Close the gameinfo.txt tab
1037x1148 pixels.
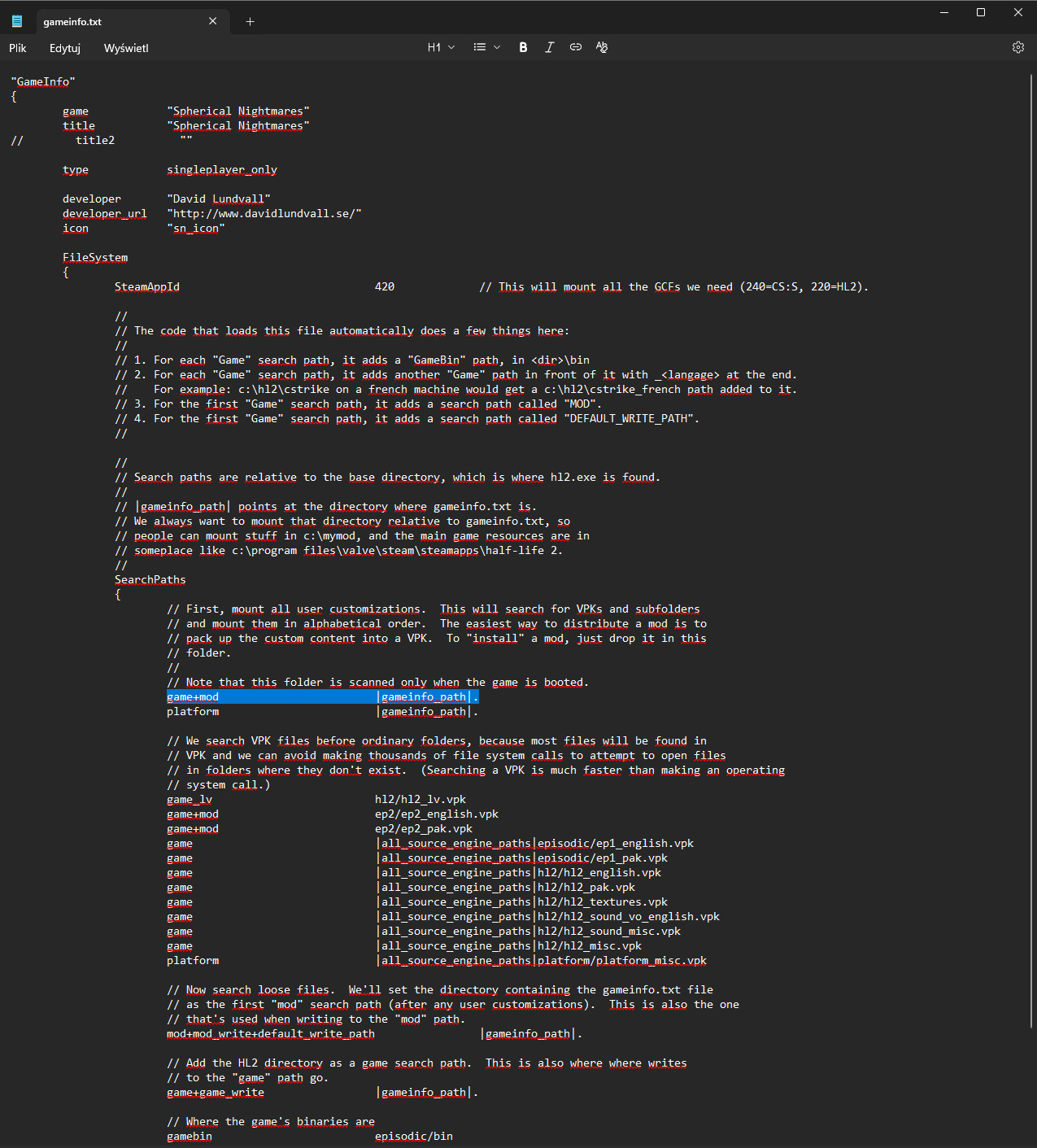click(x=213, y=21)
